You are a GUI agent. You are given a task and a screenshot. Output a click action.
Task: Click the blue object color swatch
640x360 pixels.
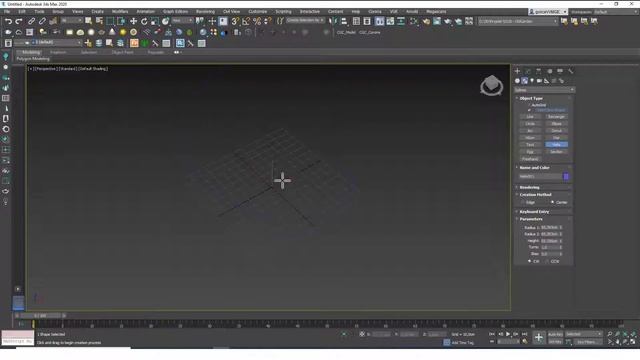click(x=566, y=176)
